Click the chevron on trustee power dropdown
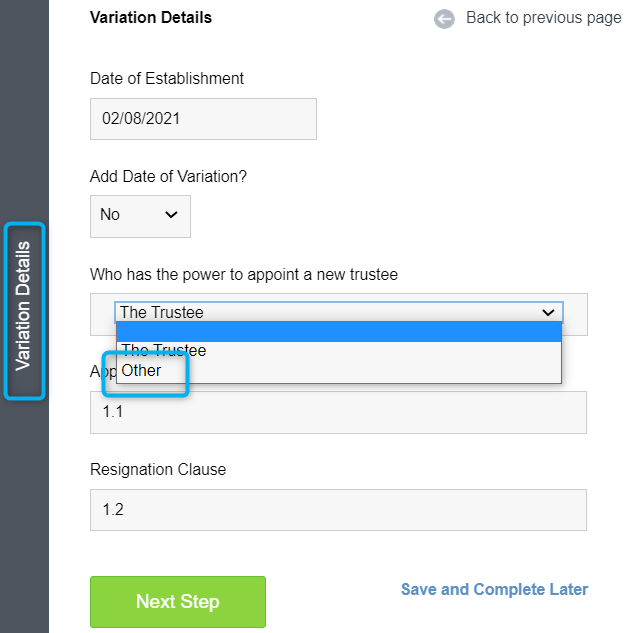The image size is (634, 633). [548, 312]
